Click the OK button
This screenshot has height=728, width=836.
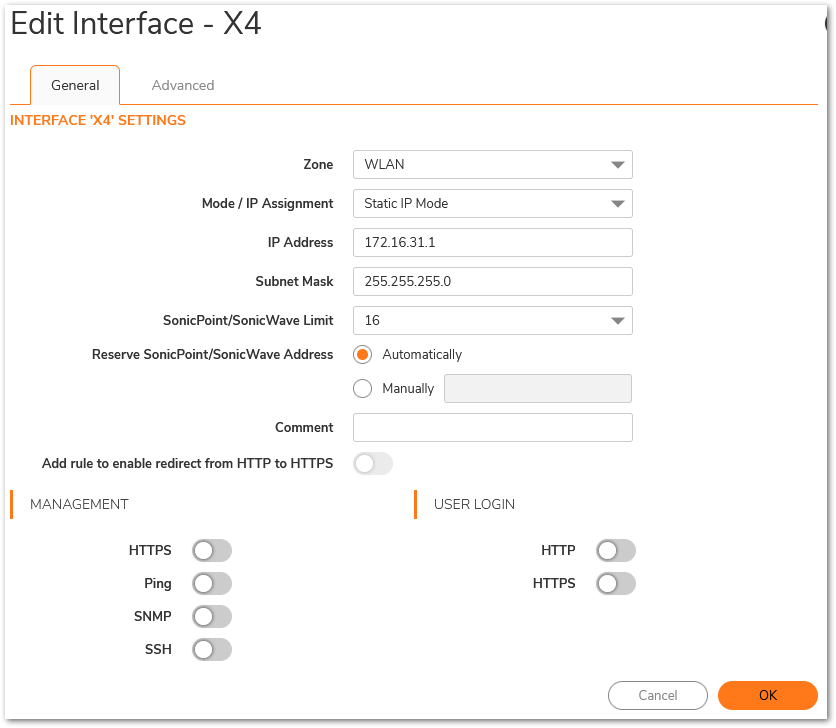767,696
